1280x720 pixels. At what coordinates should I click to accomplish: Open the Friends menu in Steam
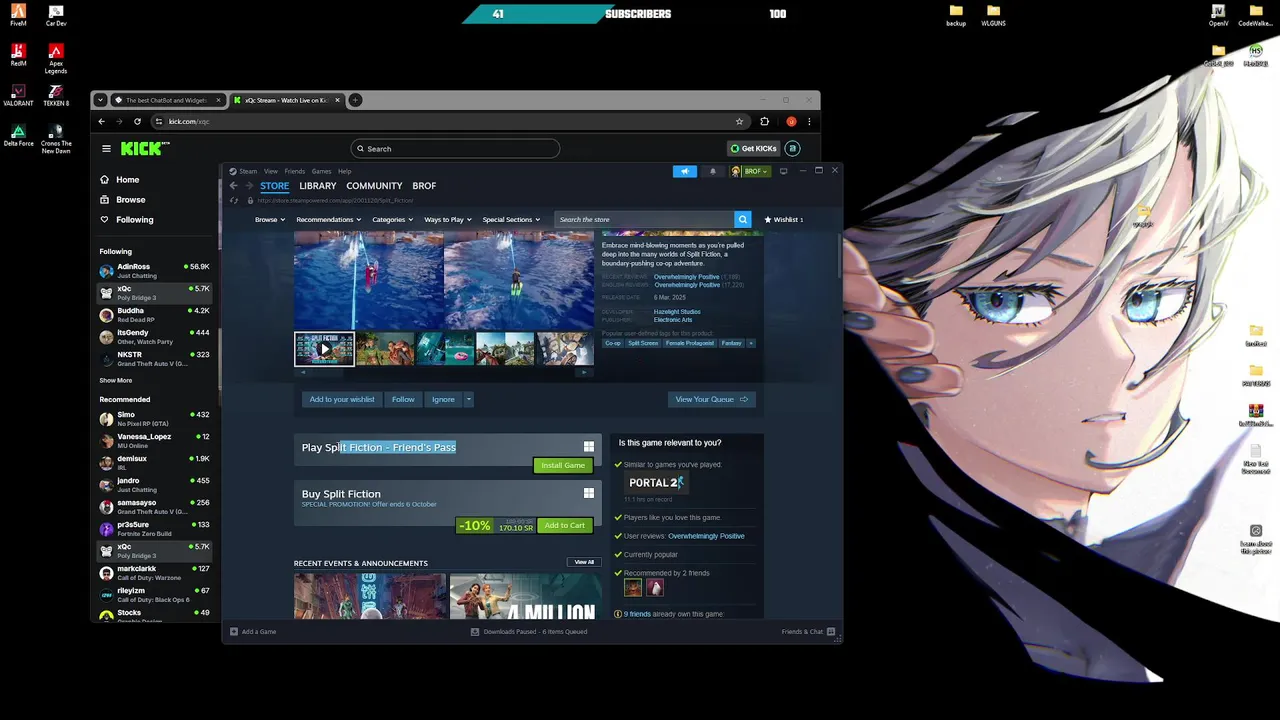[295, 171]
